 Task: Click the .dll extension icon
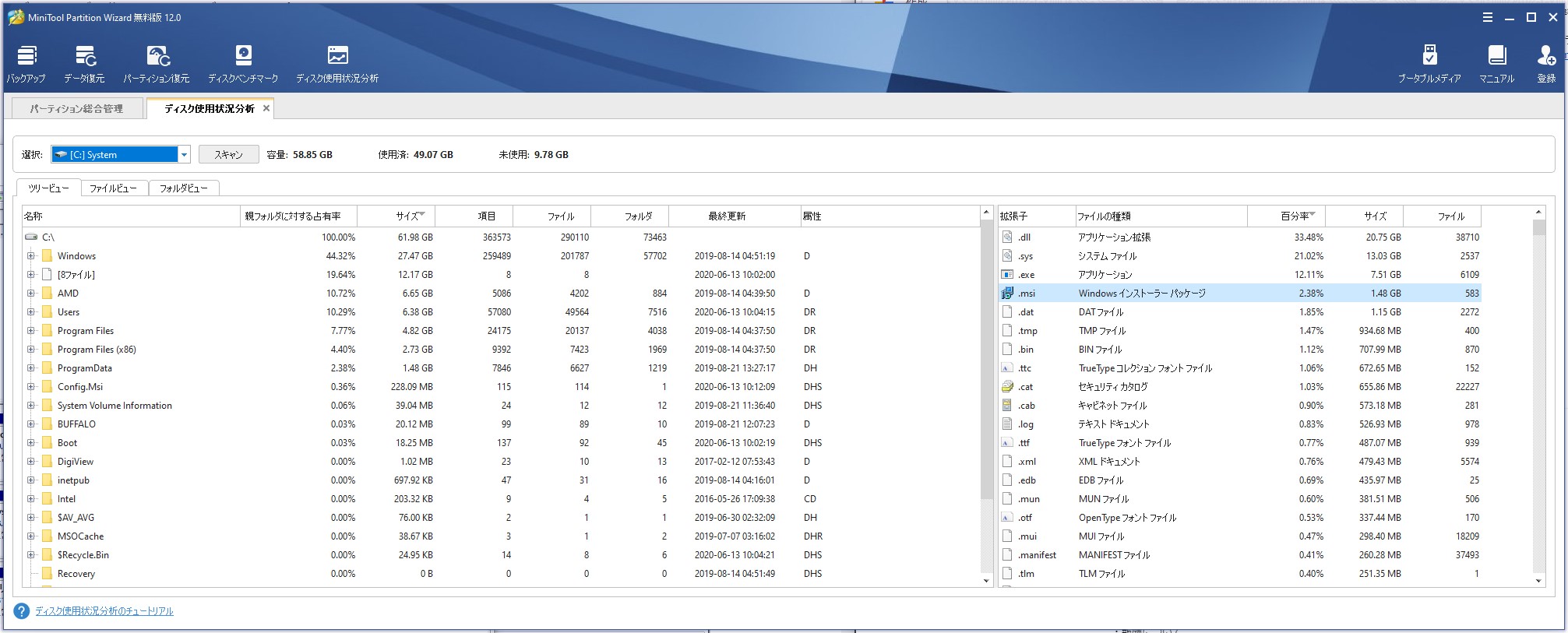tap(1007, 237)
